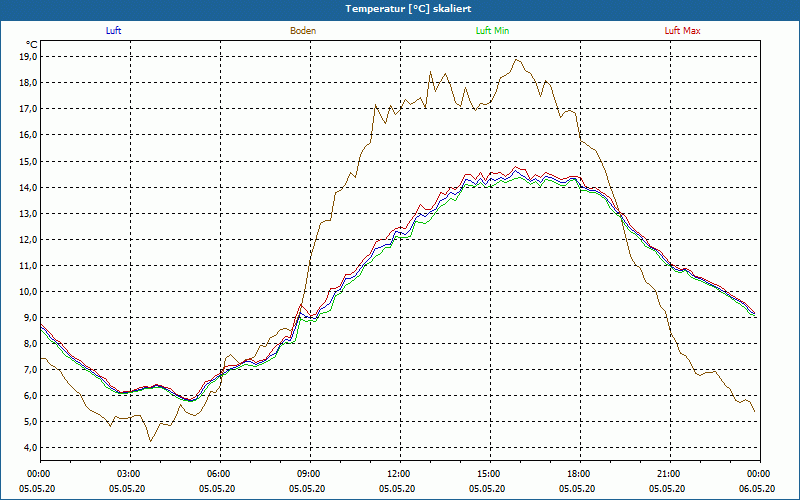The height and width of the screenshot is (500, 800).
Task: Click the '09:00' time axis label
Action: tap(307, 474)
